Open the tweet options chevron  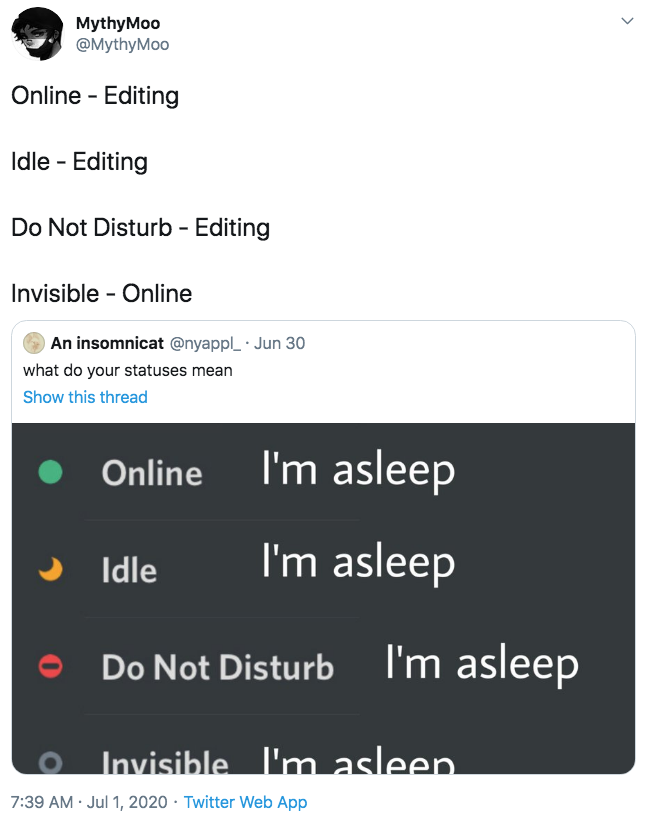[626, 18]
